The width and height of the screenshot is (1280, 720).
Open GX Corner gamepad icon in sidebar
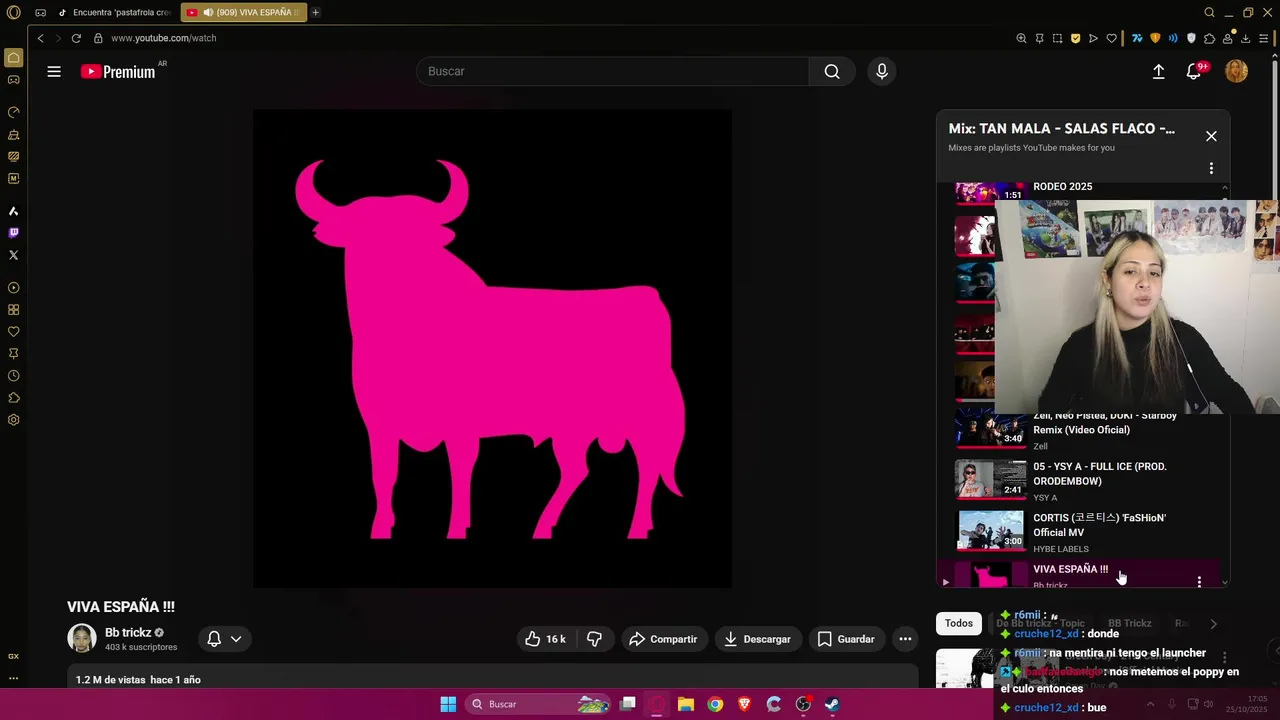click(x=14, y=79)
